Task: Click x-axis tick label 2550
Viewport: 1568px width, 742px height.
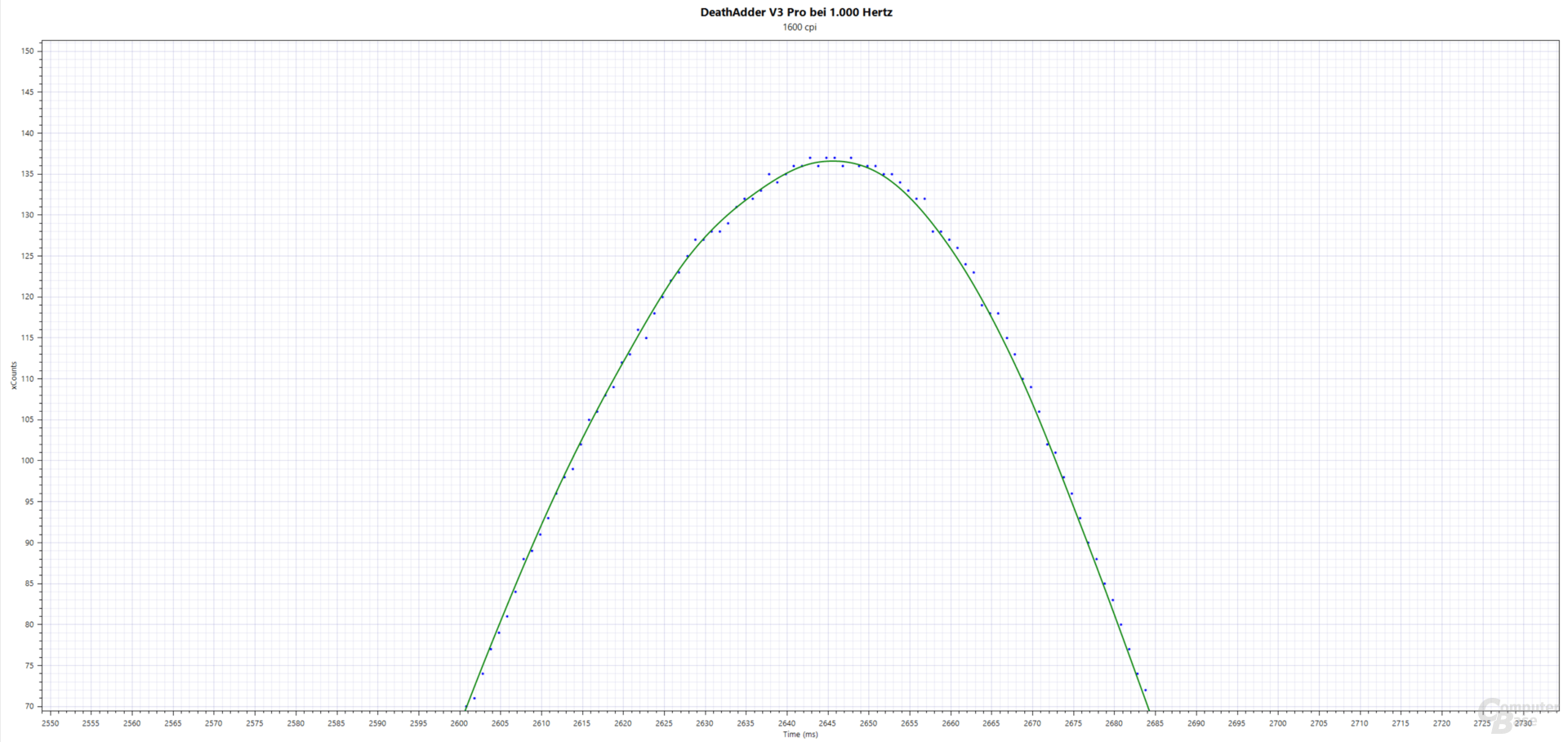Action: click(x=50, y=723)
